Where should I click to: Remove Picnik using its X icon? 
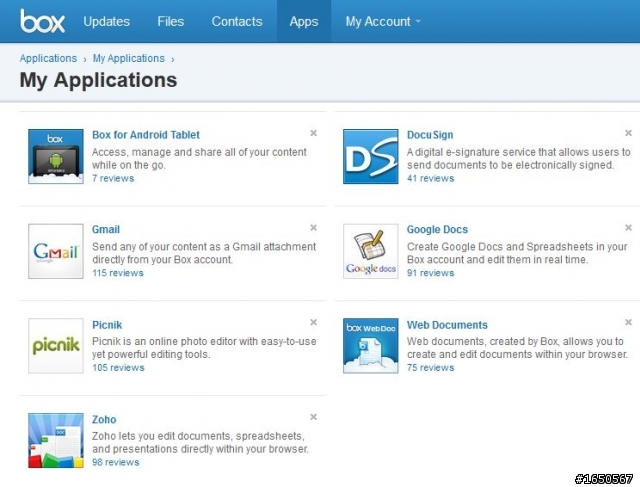coord(313,322)
